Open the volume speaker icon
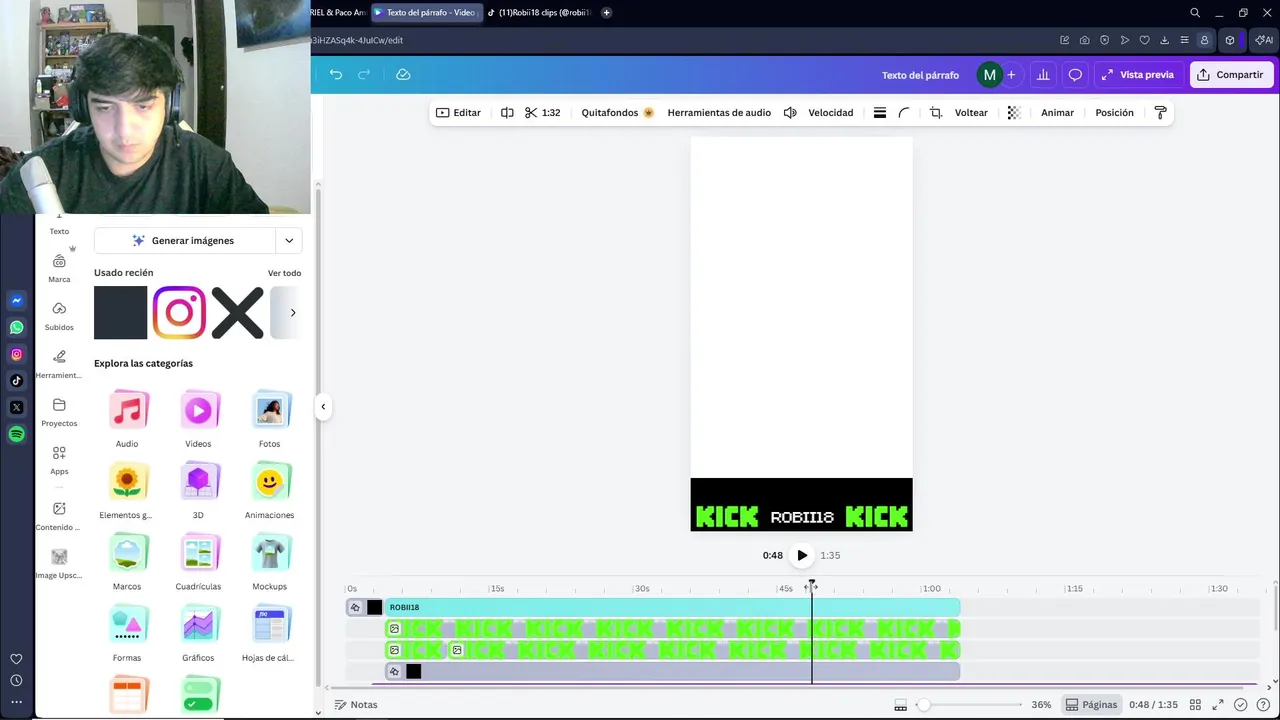 click(790, 113)
